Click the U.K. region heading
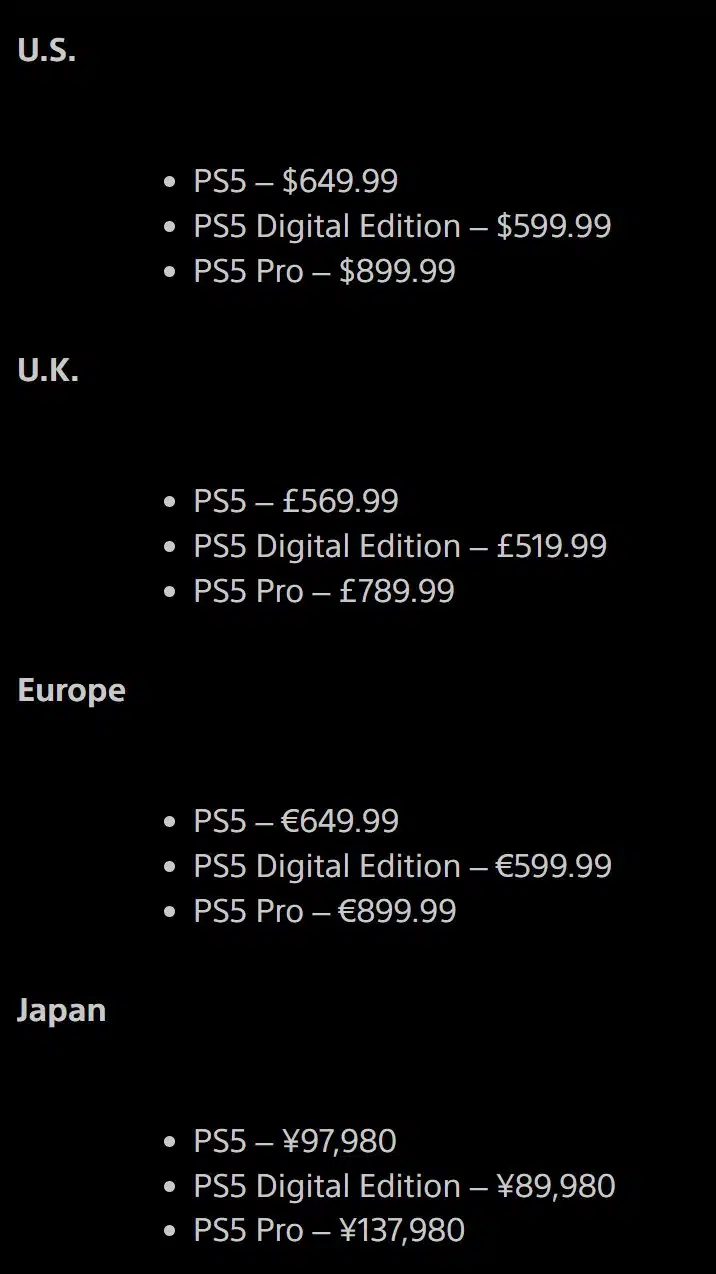This screenshot has height=1274, width=716. [48, 371]
